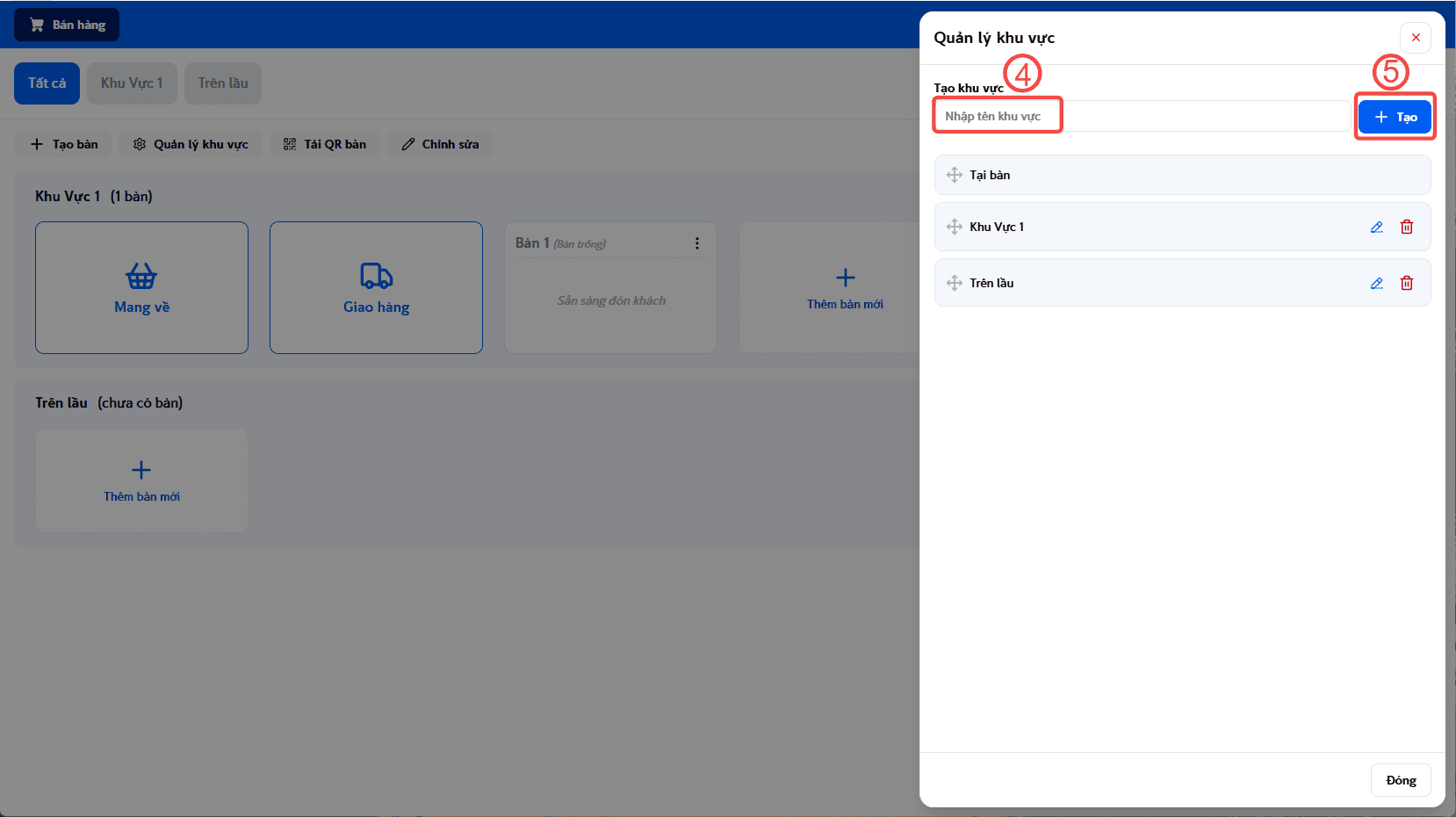
Task: Switch to the Khu Vực 1 tab
Action: point(132,83)
